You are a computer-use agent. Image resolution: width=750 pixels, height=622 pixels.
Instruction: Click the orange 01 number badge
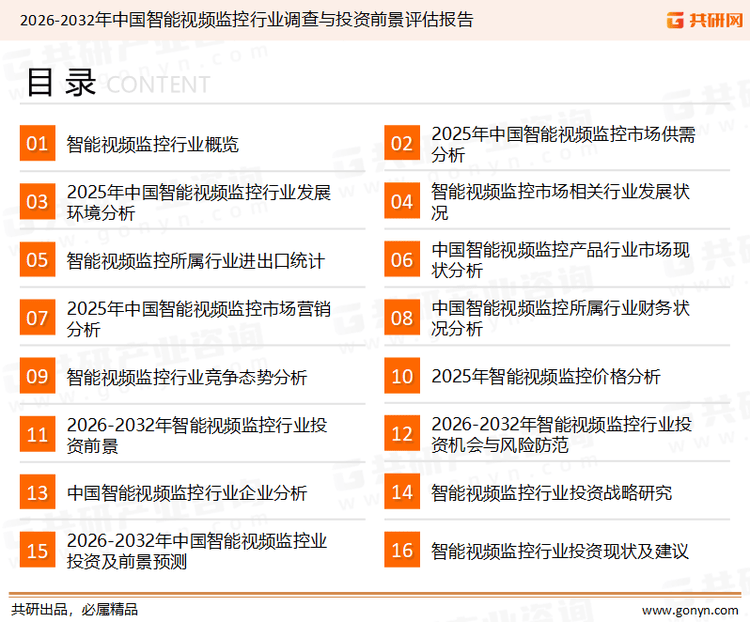pyautogui.click(x=37, y=144)
